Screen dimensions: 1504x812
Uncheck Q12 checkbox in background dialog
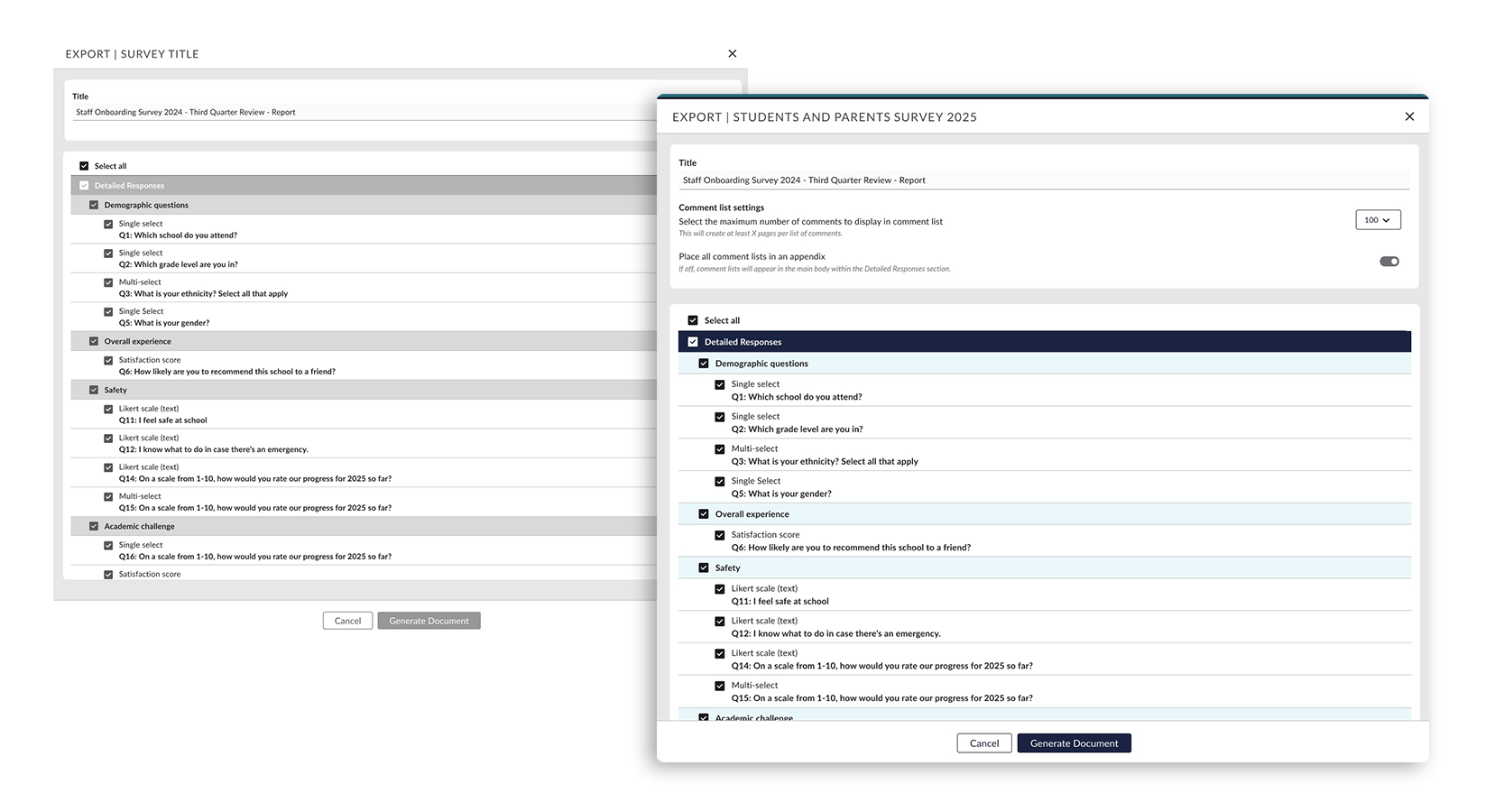108,438
